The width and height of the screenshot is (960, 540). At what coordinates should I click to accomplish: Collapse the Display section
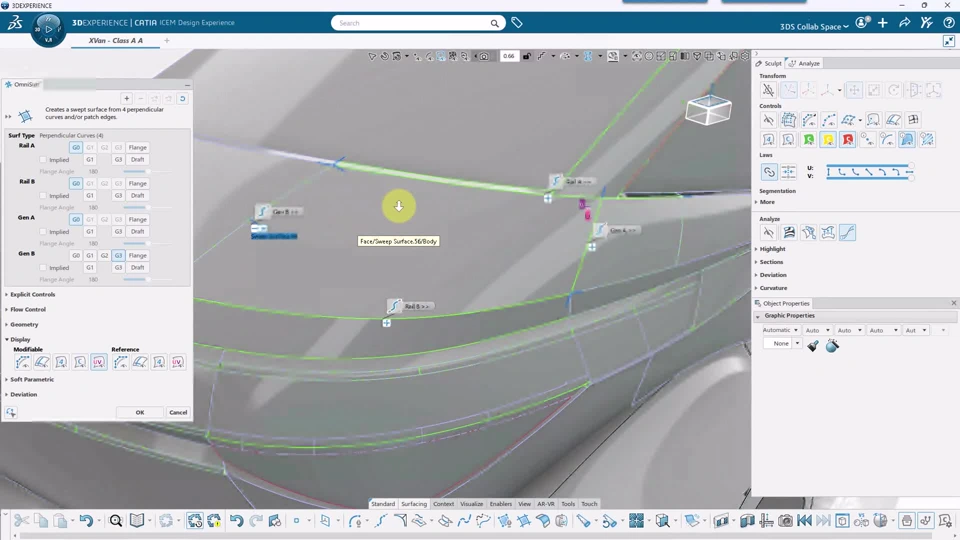tap(18, 339)
